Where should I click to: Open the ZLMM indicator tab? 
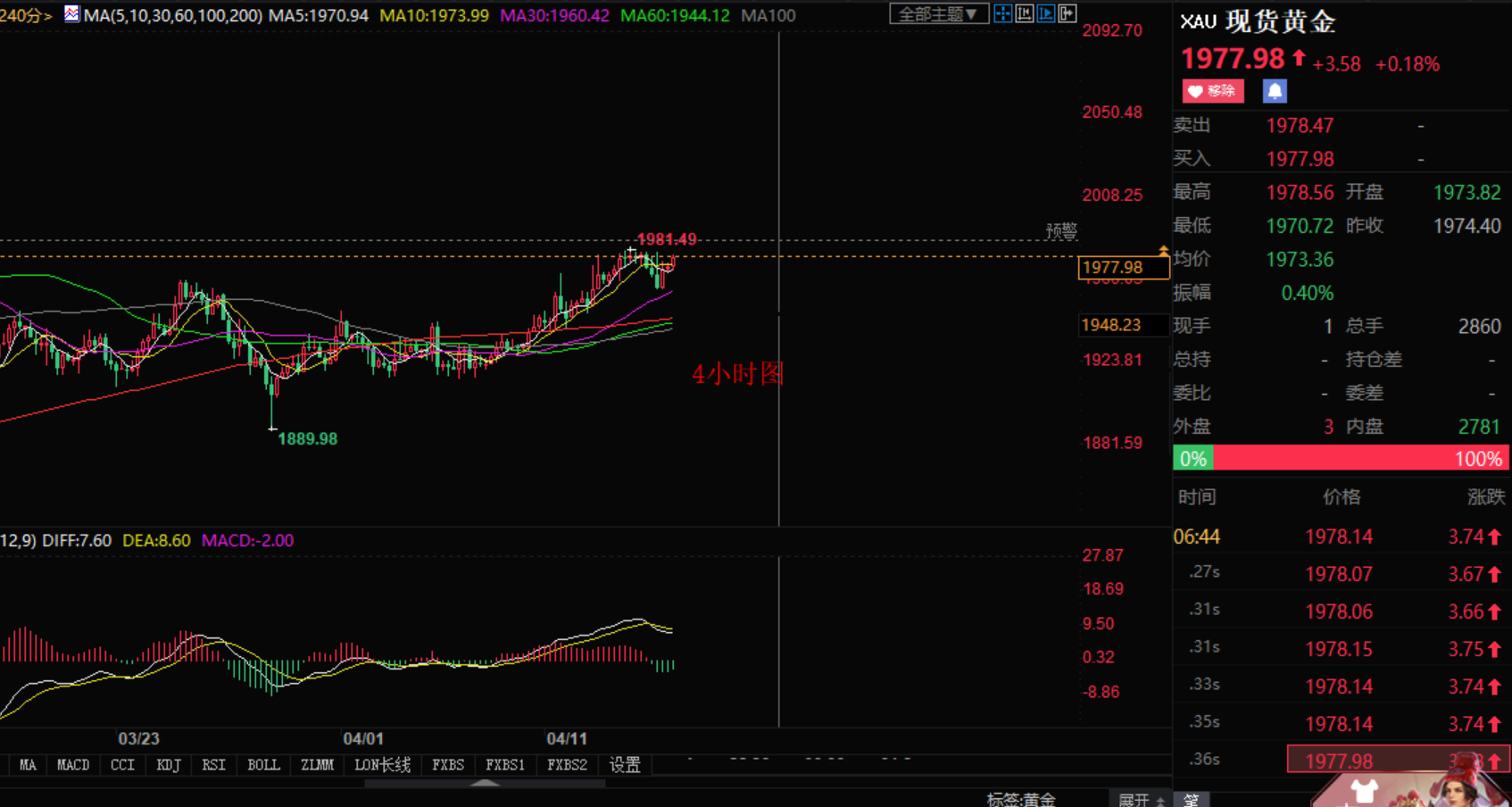[x=317, y=765]
